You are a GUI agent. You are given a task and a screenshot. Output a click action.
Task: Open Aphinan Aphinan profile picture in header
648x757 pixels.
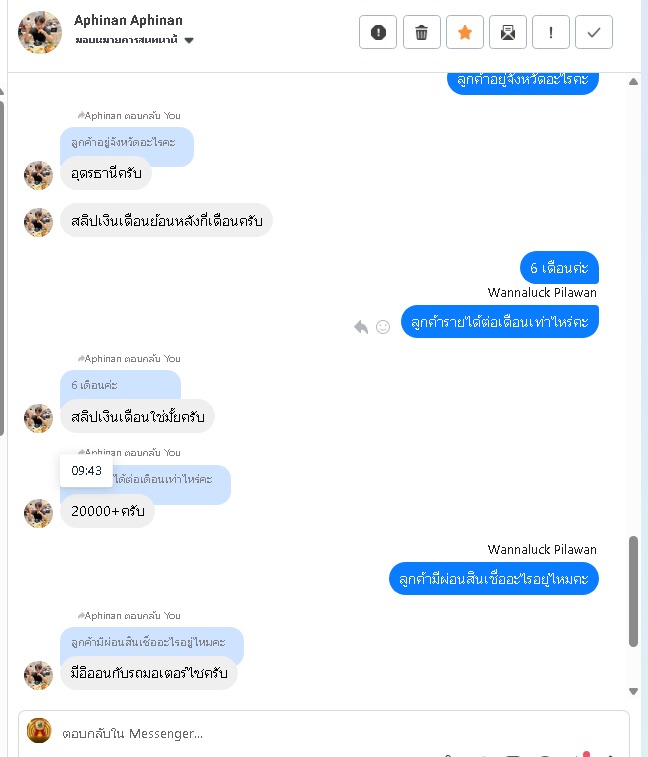pos(40,32)
